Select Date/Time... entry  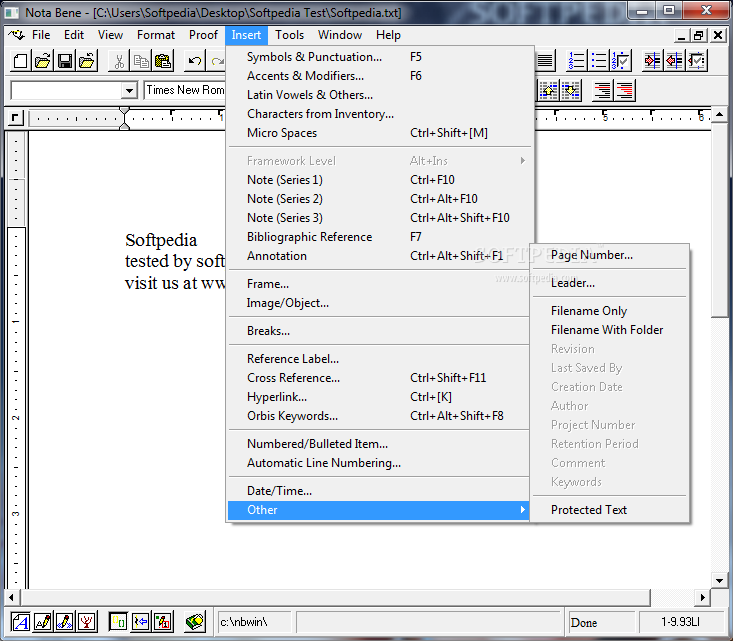coord(379,491)
